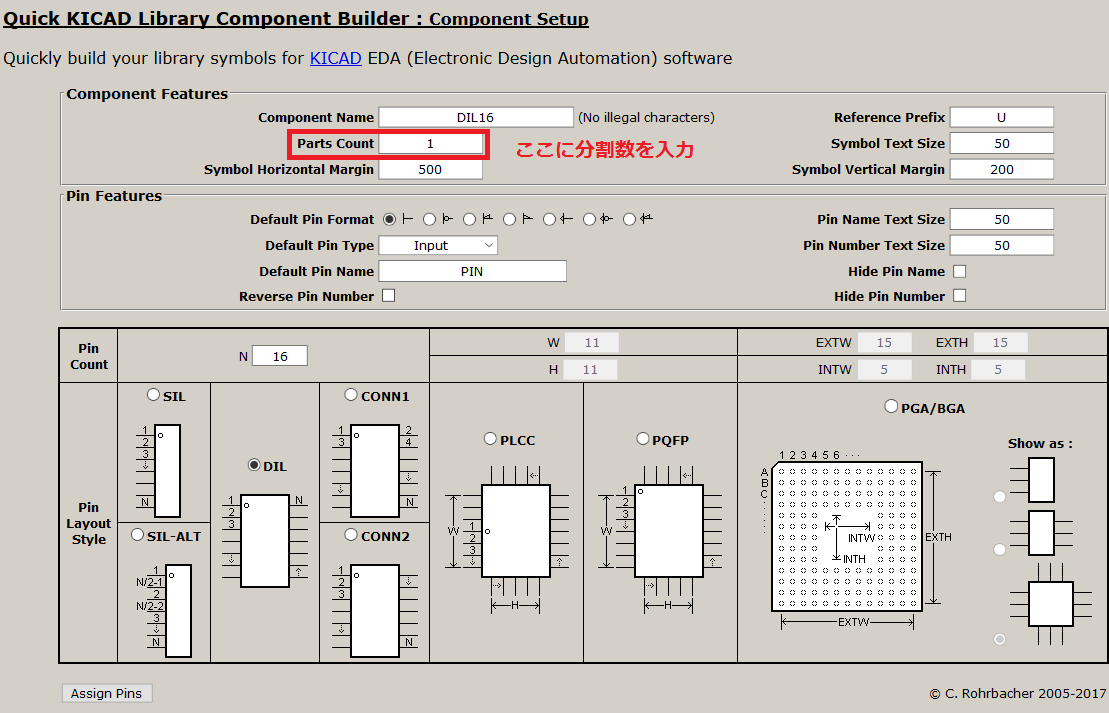Toggle the Reverse Pin Number checkbox
The image size is (1109, 713).
point(388,296)
